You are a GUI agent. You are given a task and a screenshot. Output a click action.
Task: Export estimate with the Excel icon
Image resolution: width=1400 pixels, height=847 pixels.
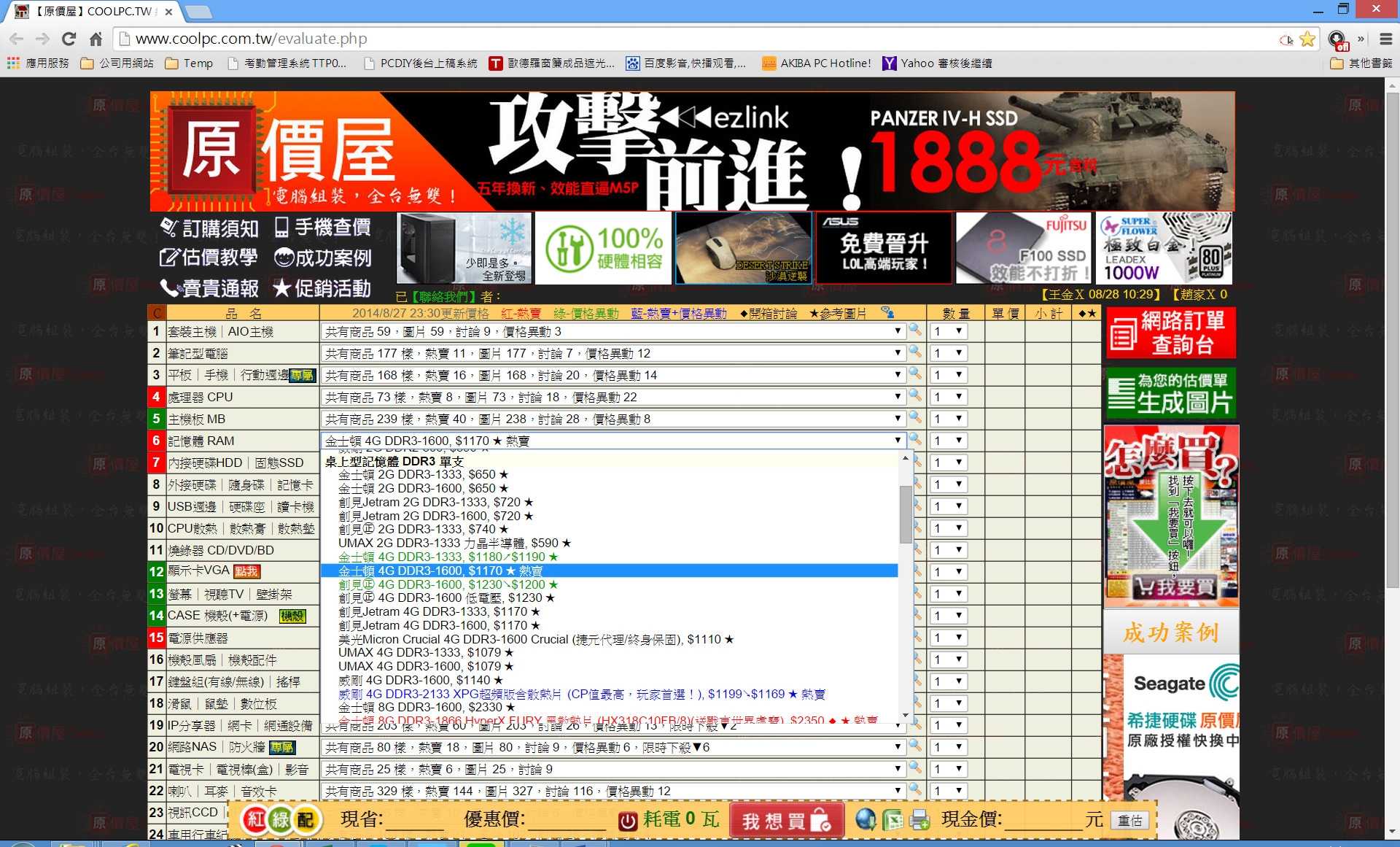pos(893,820)
